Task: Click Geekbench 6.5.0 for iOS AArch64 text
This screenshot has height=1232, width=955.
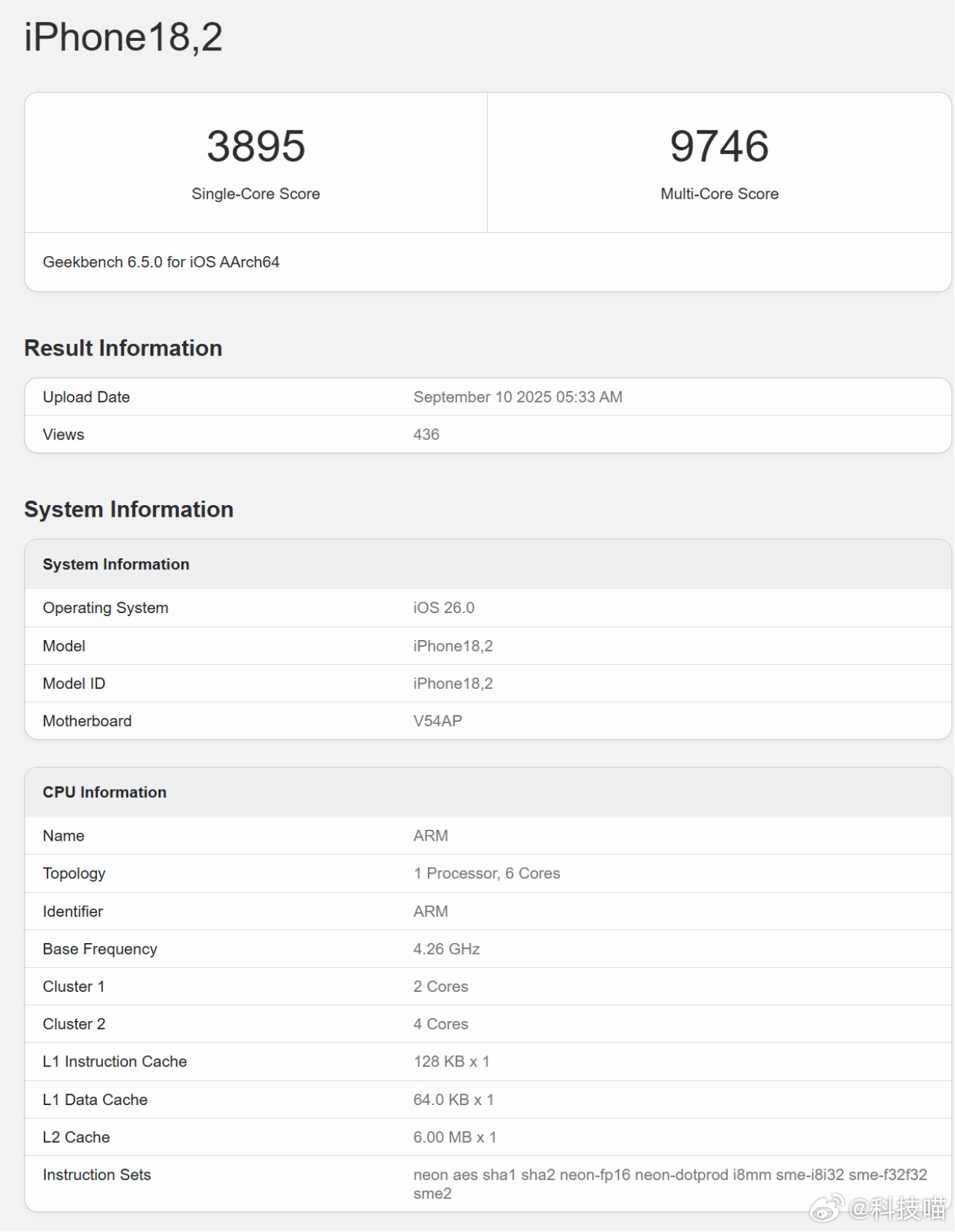Action: (161, 262)
